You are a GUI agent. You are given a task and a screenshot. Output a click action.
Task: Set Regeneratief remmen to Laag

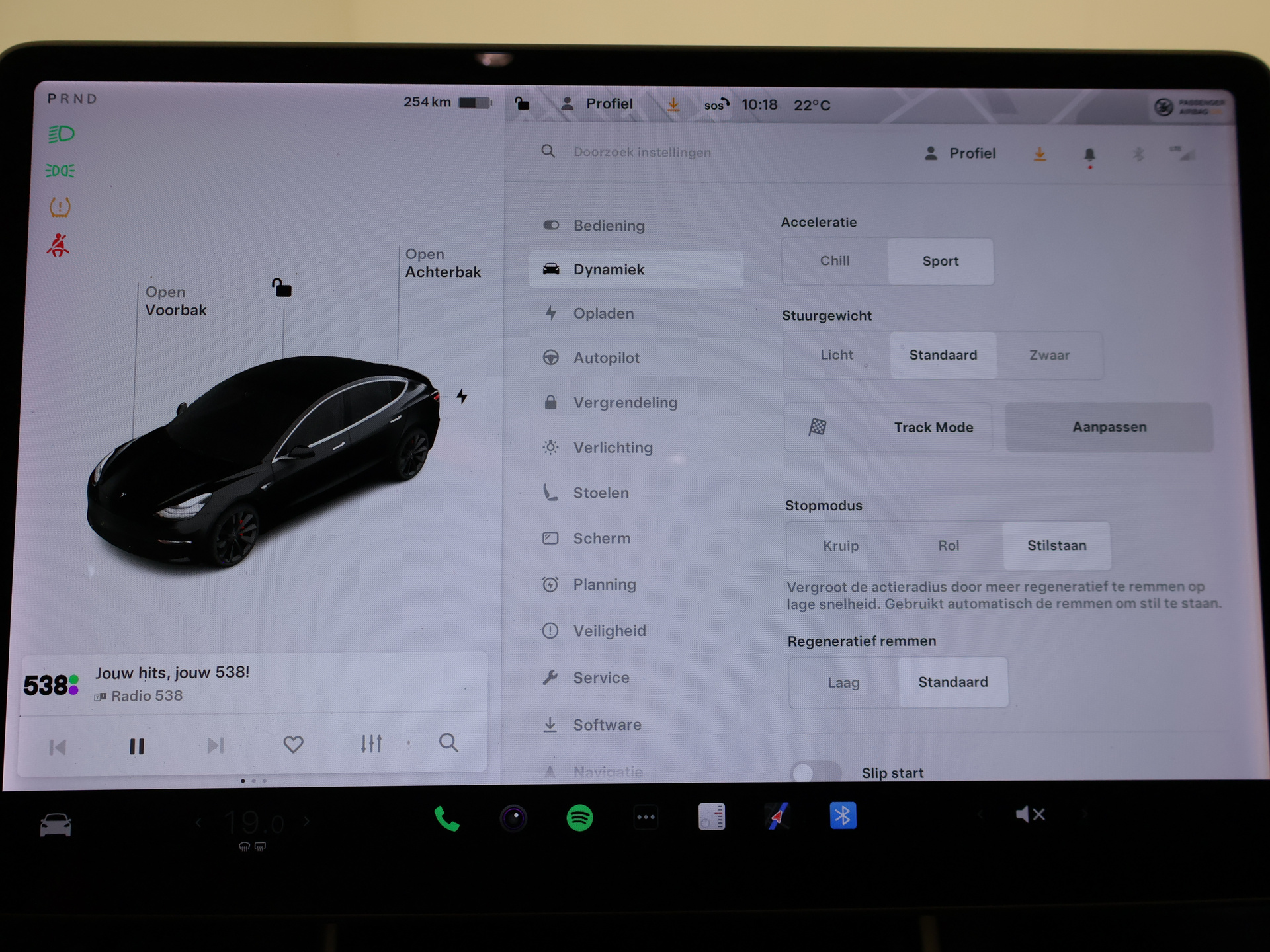[843, 682]
